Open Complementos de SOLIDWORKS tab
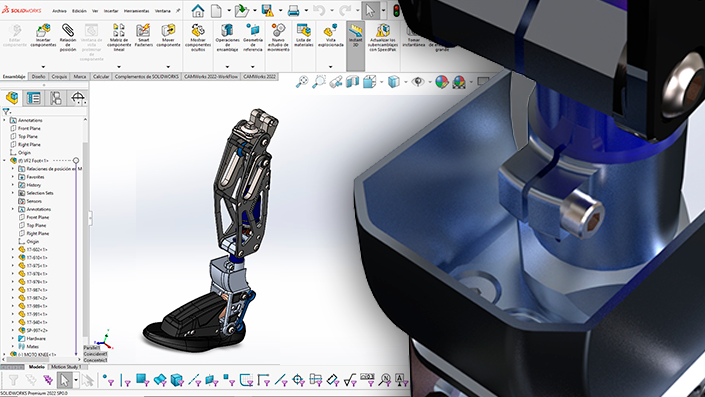Image resolution: width=705 pixels, height=397 pixels. [147, 76]
